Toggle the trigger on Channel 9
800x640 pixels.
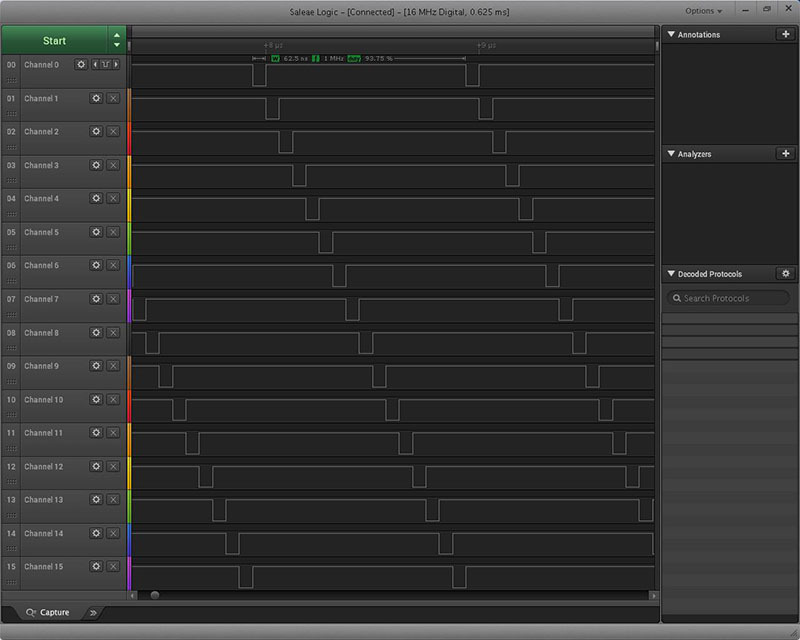pyautogui.click(x=113, y=366)
